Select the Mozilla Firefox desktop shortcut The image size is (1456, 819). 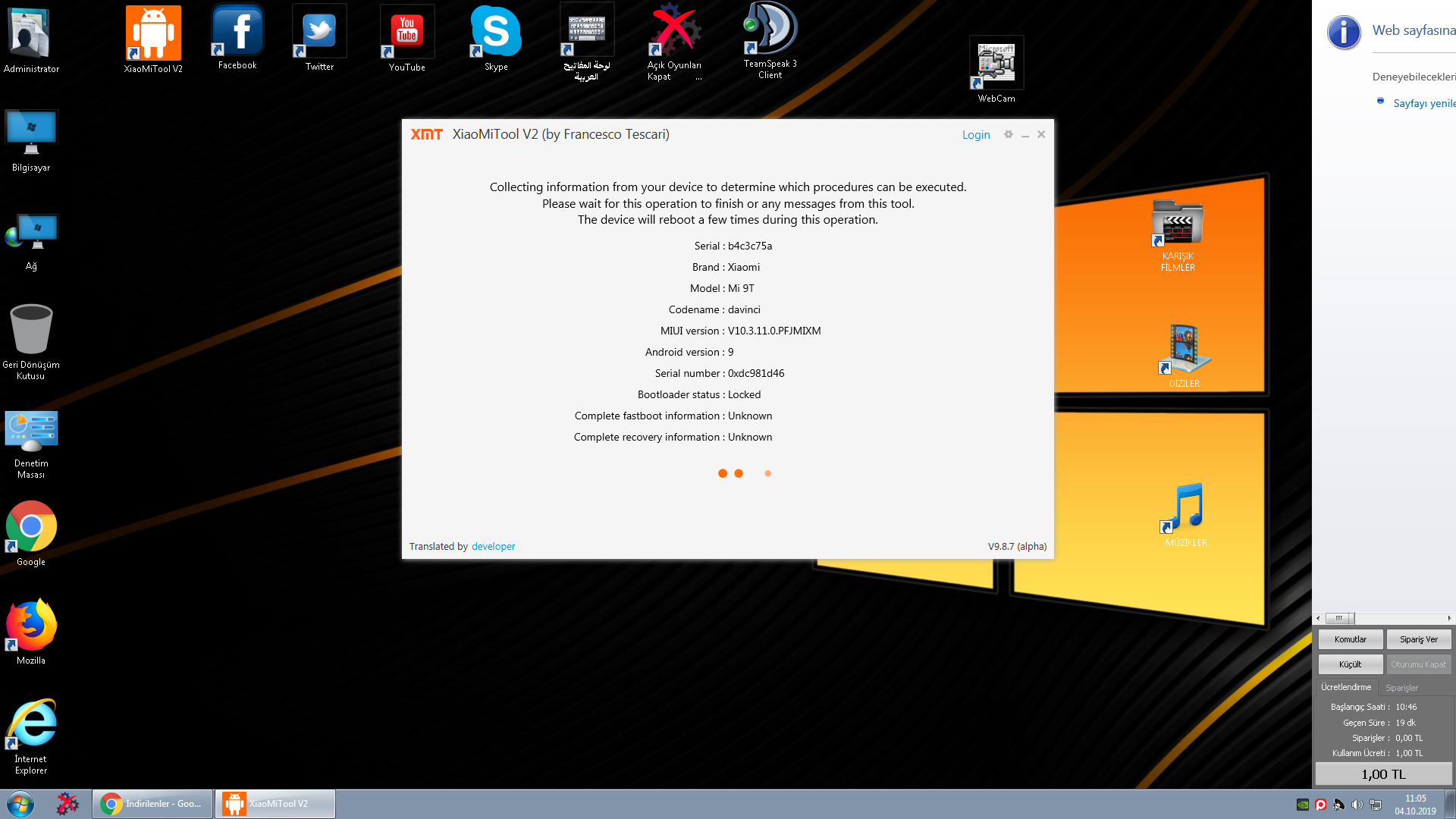tap(31, 632)
